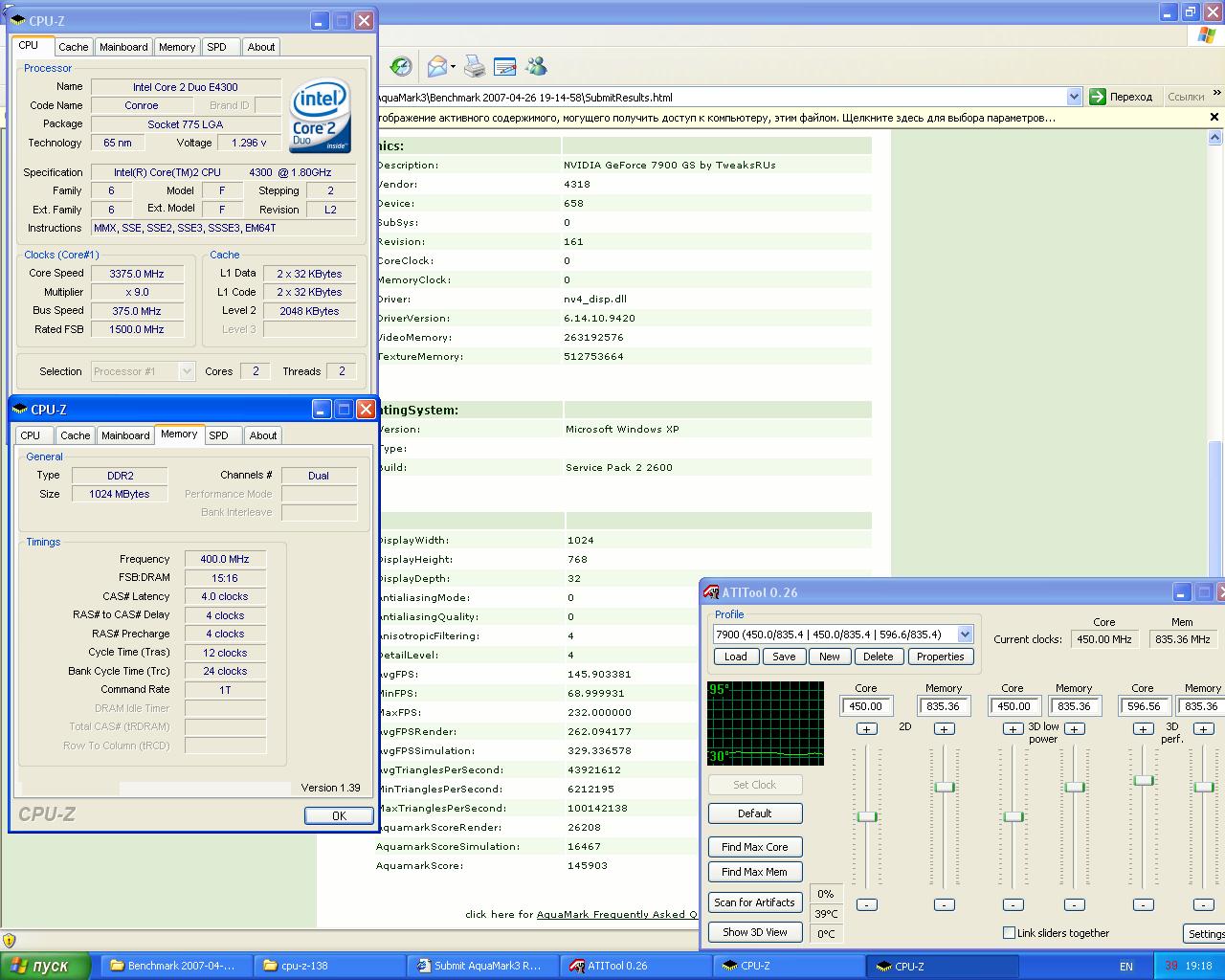Click the Messenger people icon in browser toolbar
The width and height of the screenshot is (1225, 980).
[x=536, y=66]
